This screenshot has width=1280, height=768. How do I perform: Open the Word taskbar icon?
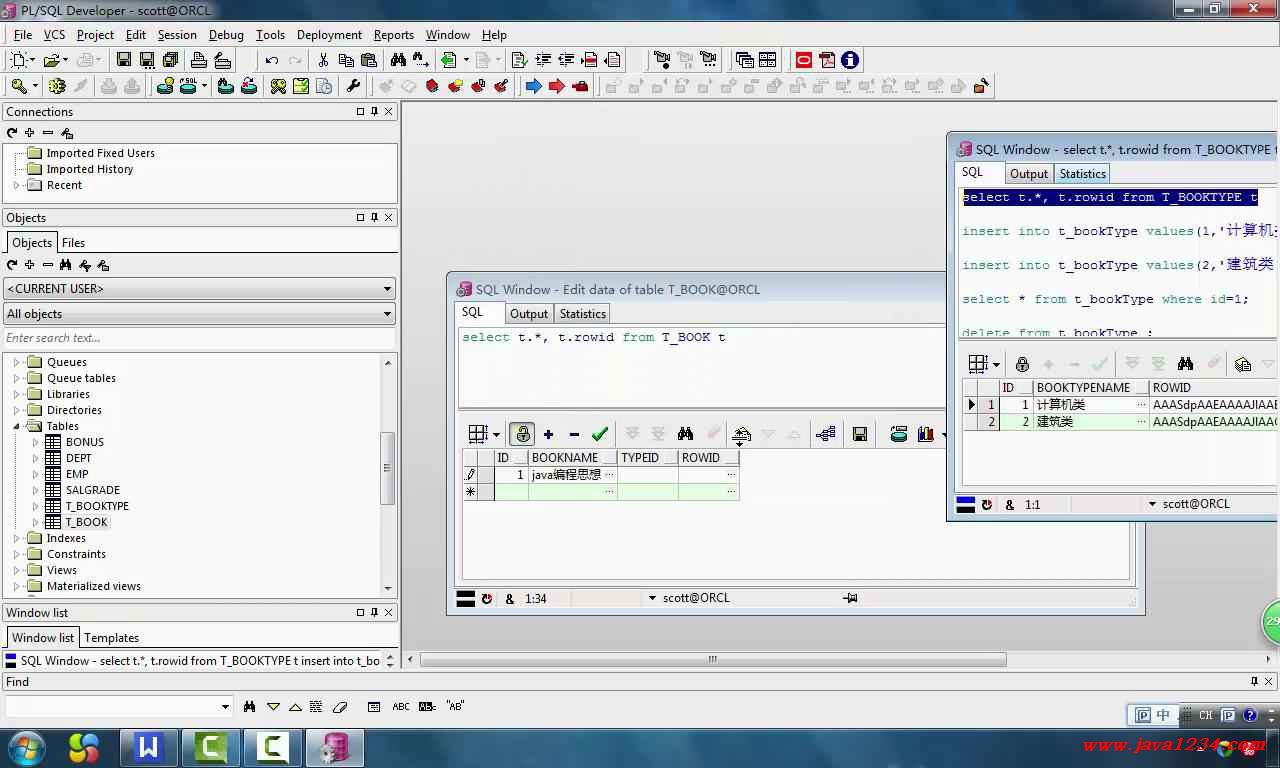tap(150, 747)
